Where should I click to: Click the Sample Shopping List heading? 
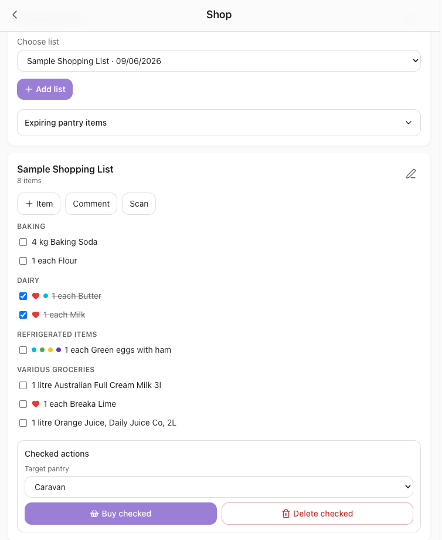[x=65, y=169]
